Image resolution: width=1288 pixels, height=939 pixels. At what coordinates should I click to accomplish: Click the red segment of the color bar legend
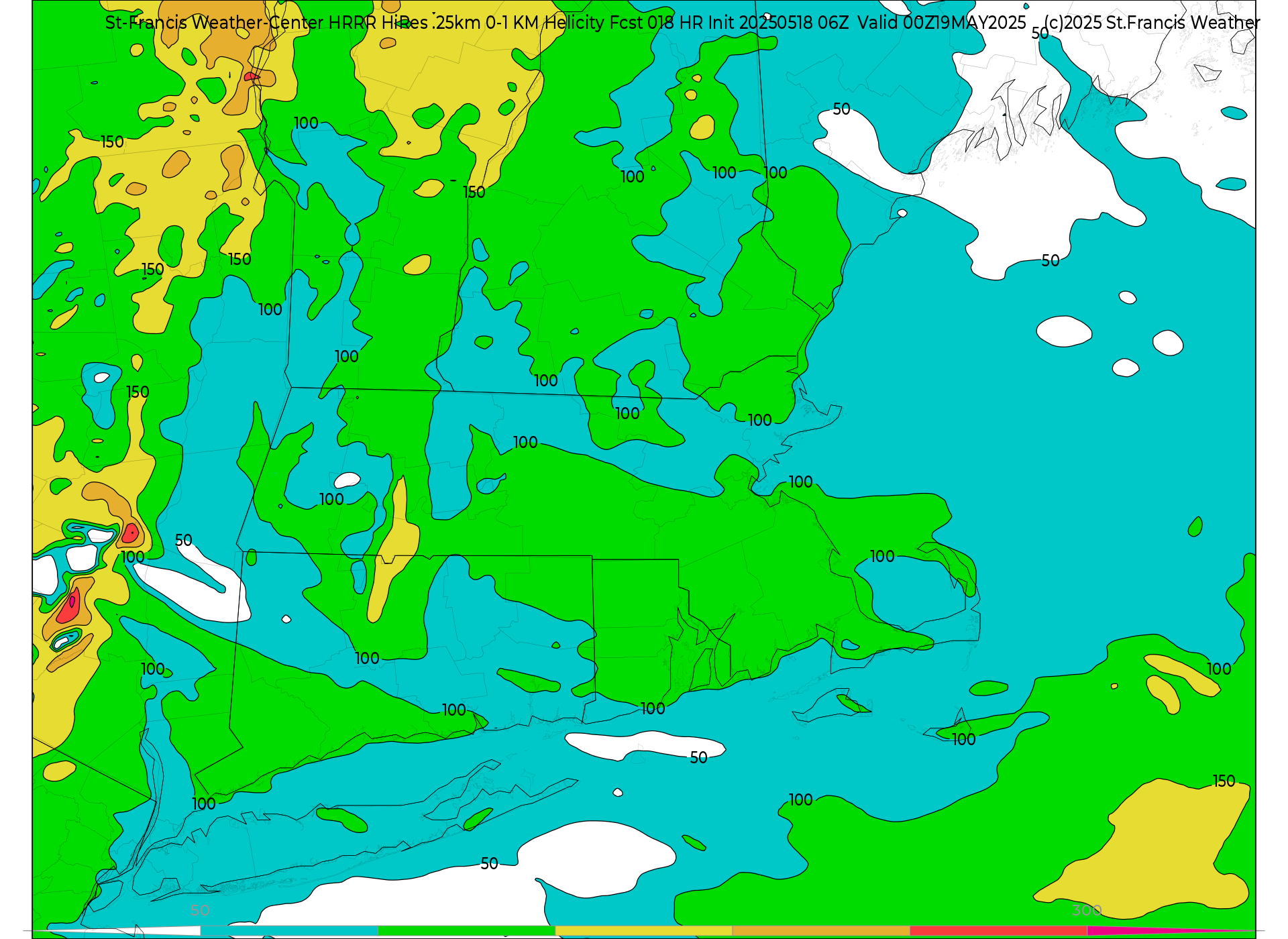(999, 931)
